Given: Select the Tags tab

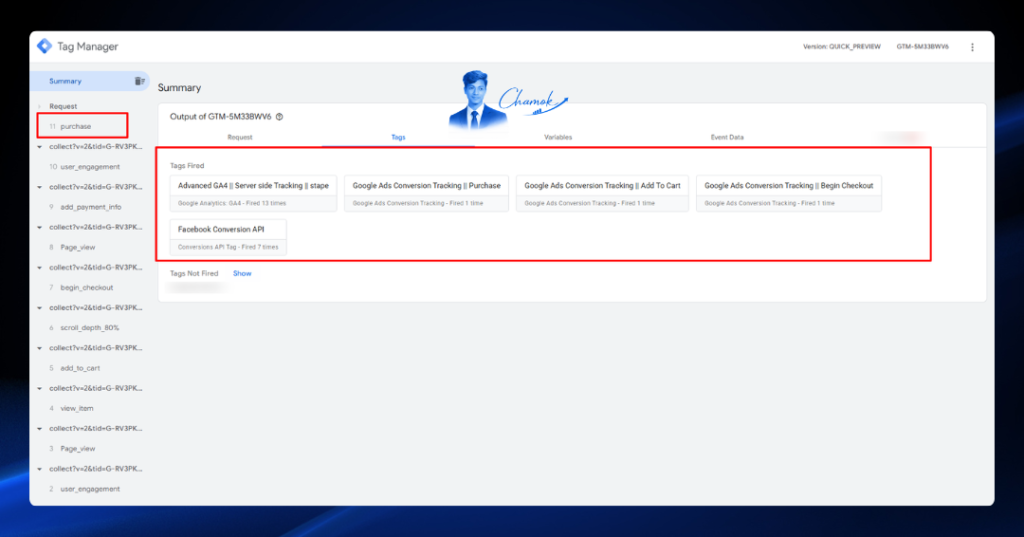Looking at the screenshot, I should point(398,137).
